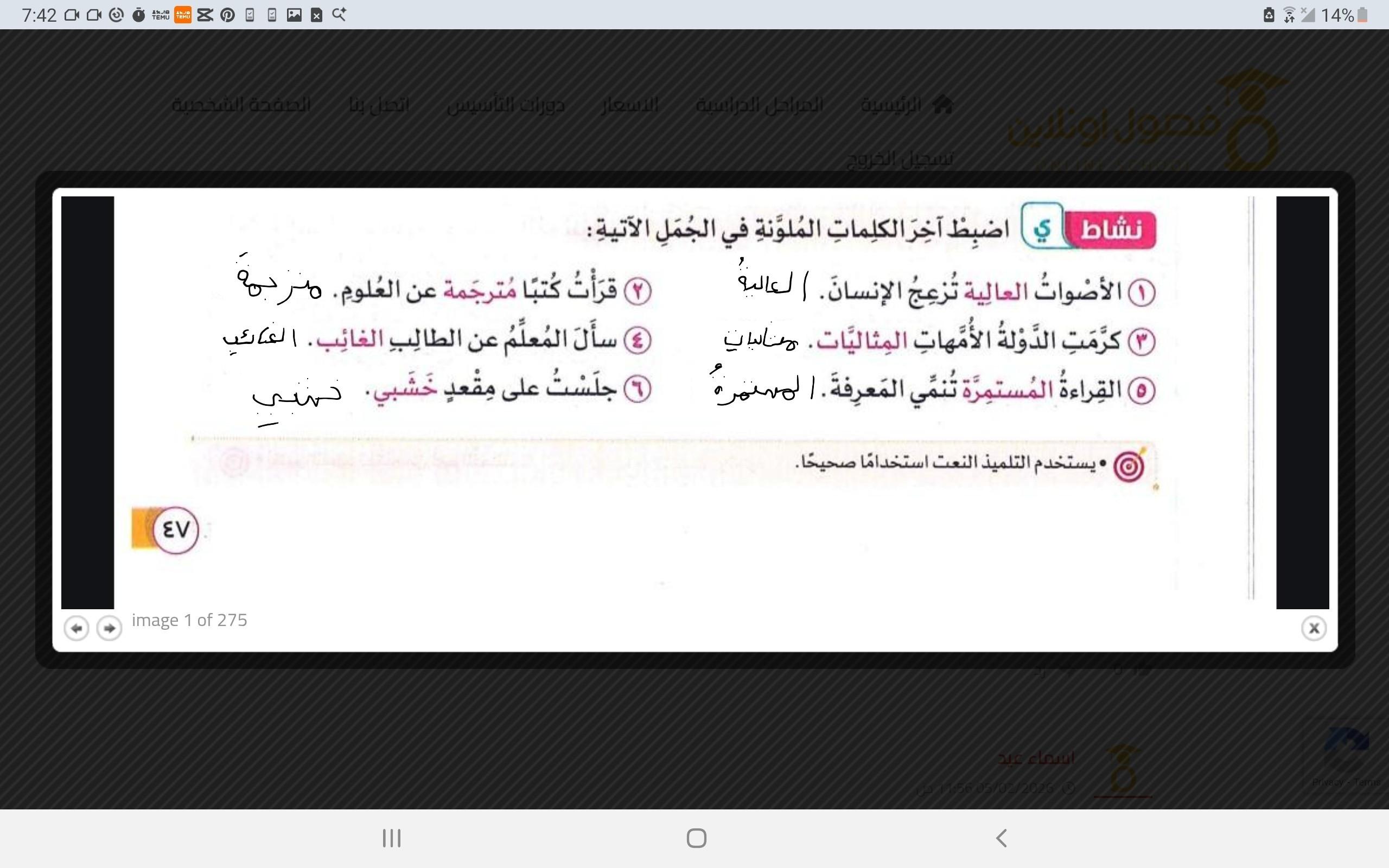1389x868 pixels.
Task: Click the page number ٤٧ badge in the image
Action: [175, 529]
